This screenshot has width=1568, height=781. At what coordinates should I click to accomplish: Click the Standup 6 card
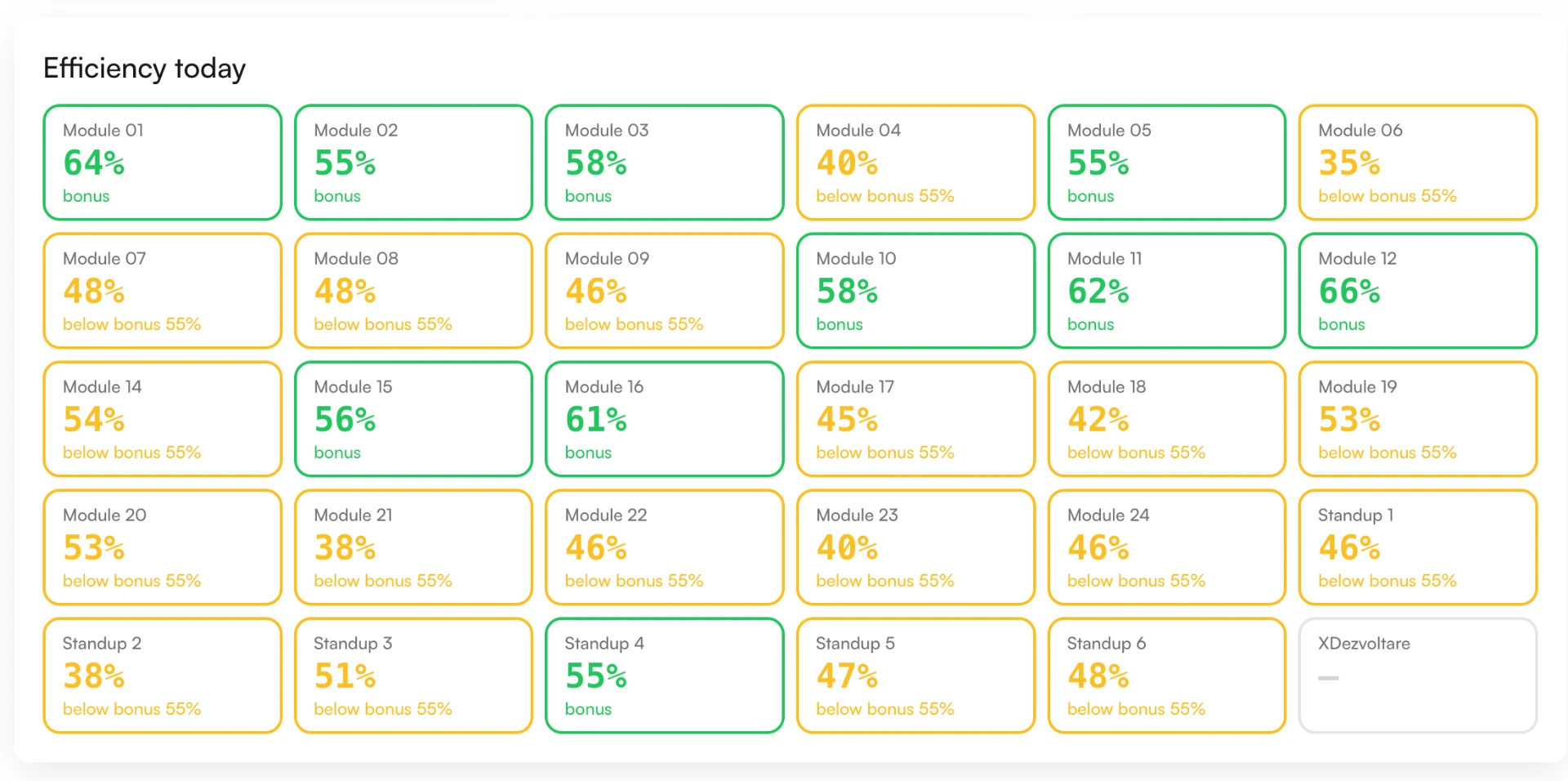tap(1167, 676)
